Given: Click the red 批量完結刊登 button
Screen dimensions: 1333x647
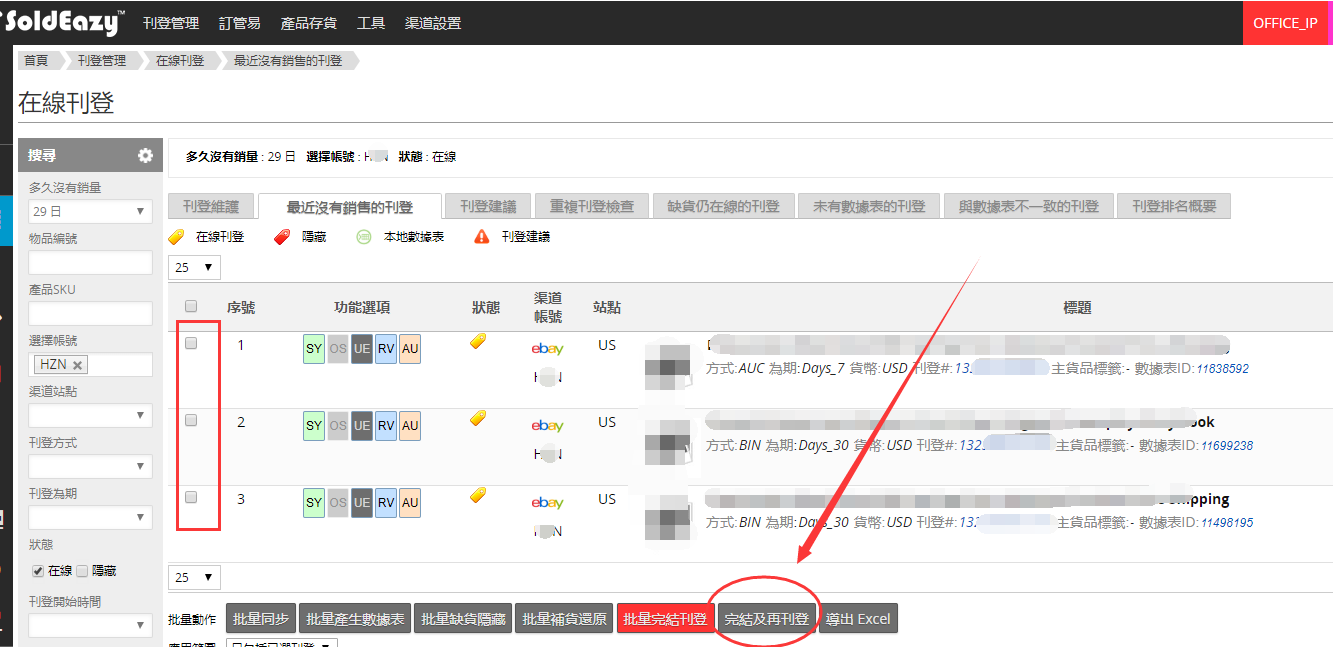Looking at the screenshot, I should [665, 619].
